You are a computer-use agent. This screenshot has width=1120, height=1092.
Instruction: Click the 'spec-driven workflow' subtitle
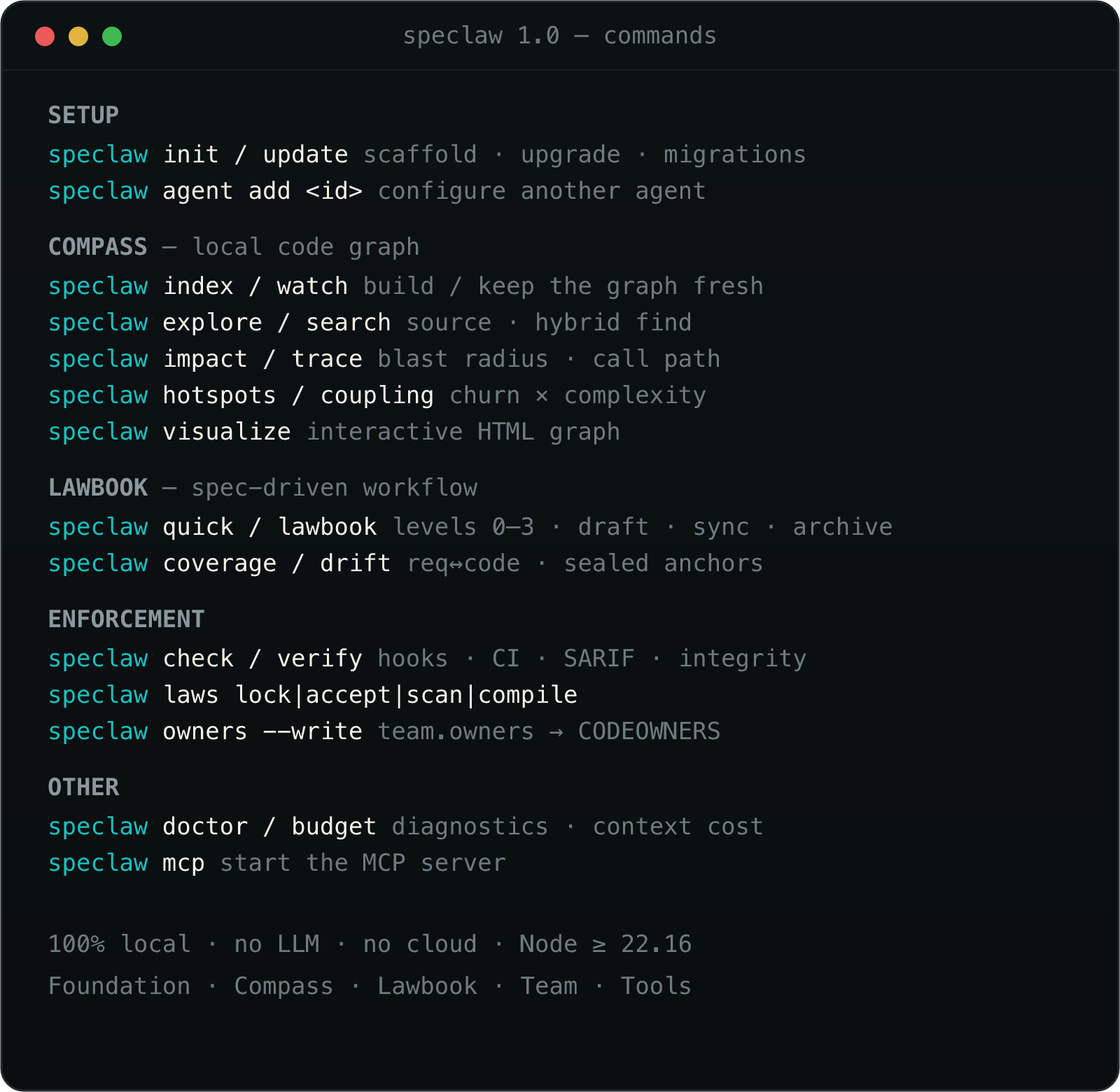point(335,488)
